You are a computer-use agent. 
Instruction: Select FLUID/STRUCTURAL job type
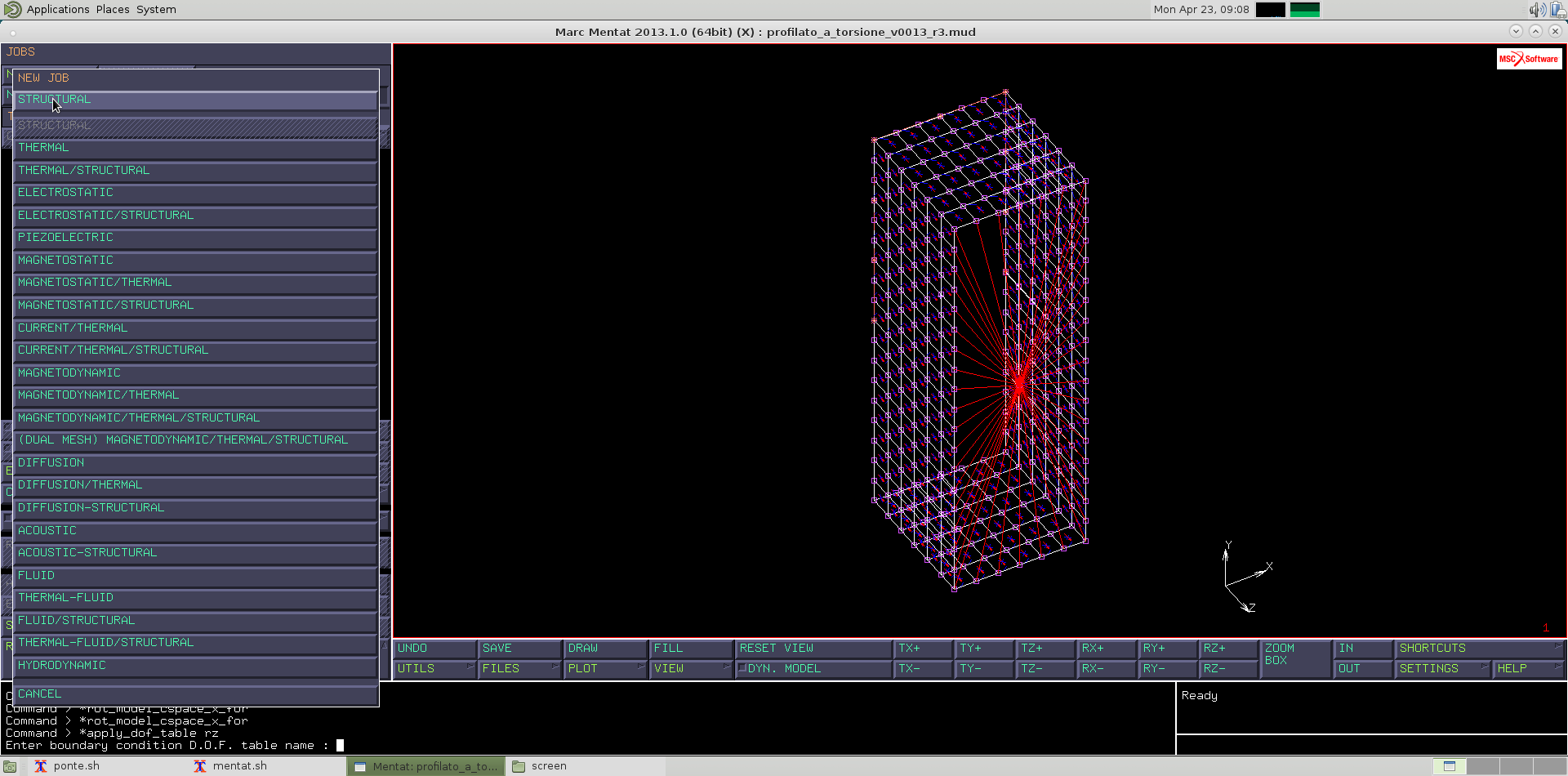click(x=195, y=621)
